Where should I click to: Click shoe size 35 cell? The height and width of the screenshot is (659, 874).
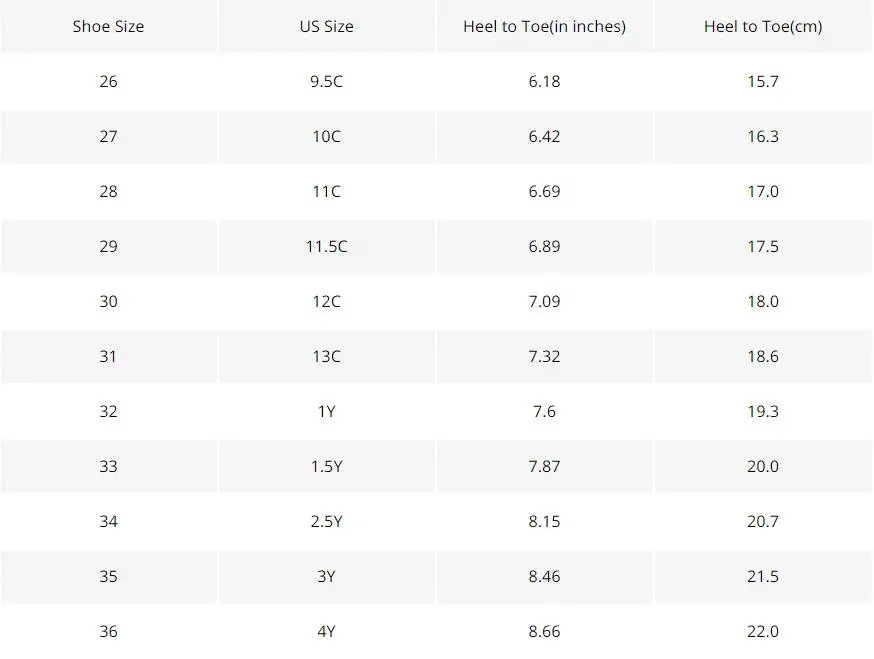(108, 576)
